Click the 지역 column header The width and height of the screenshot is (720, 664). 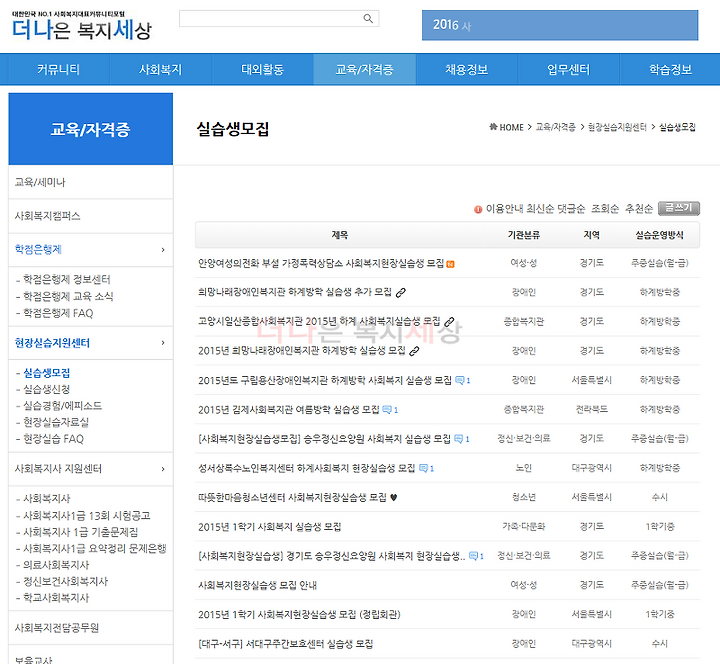point(591,235)
